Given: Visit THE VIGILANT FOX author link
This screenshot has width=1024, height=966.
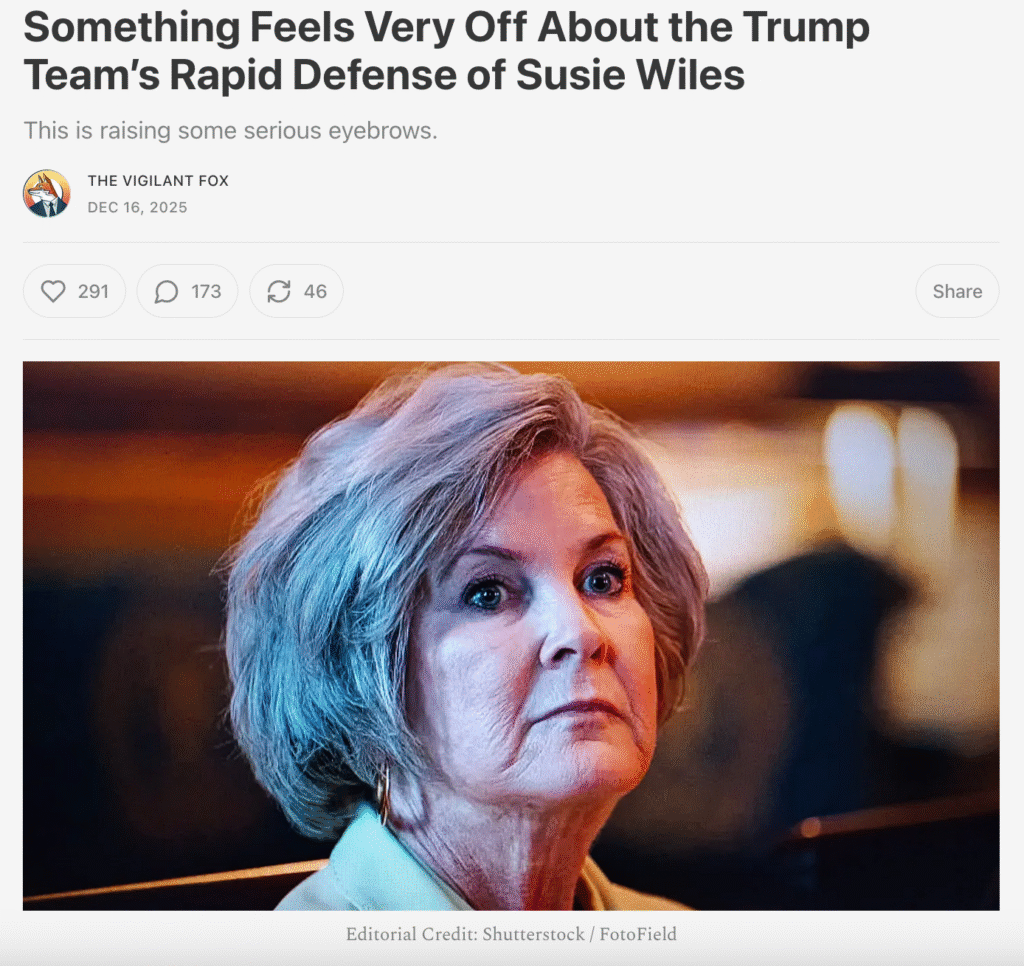Looking at the screenshot, I should point(158,181).
